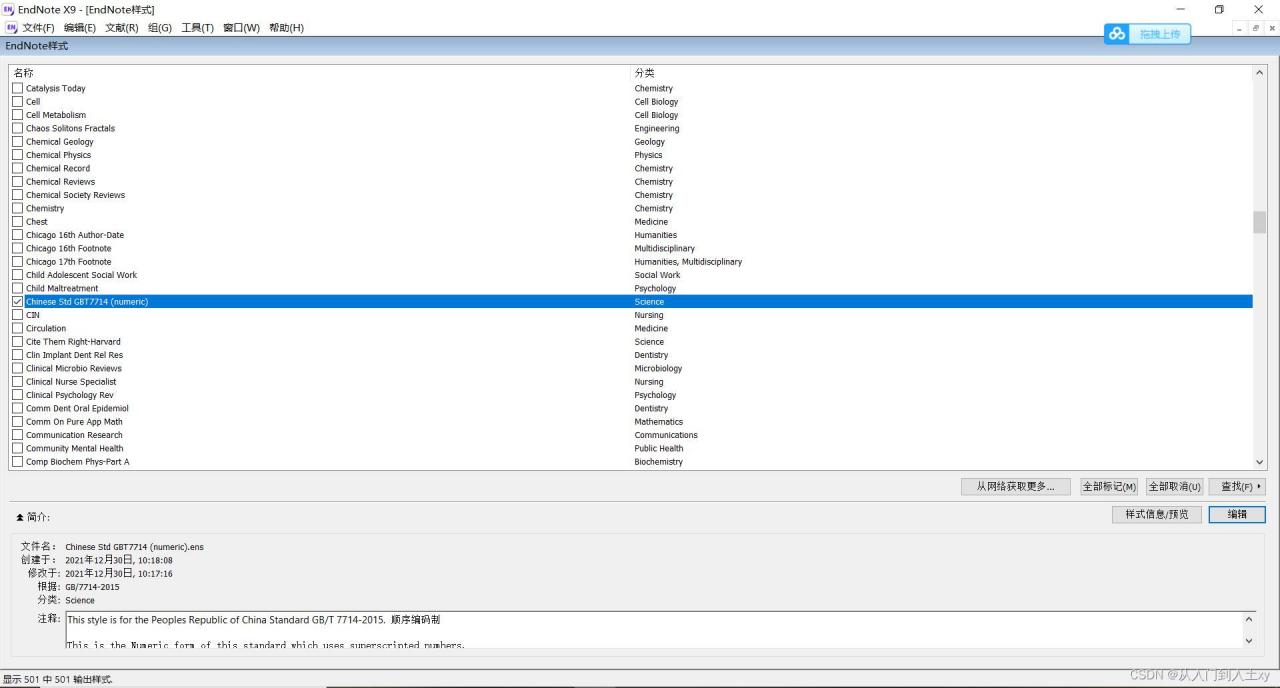Open the 编辑(E) menu
The height and width of the screenshot is (688, 1280).
click(80, 27)
